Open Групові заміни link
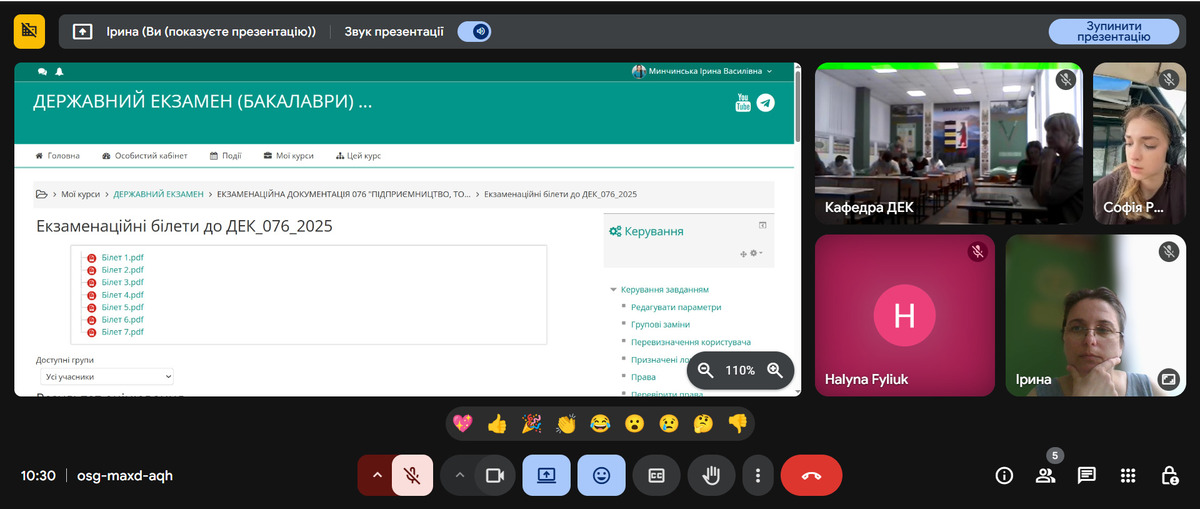1200x509 pixels. (x=660, y=324)
